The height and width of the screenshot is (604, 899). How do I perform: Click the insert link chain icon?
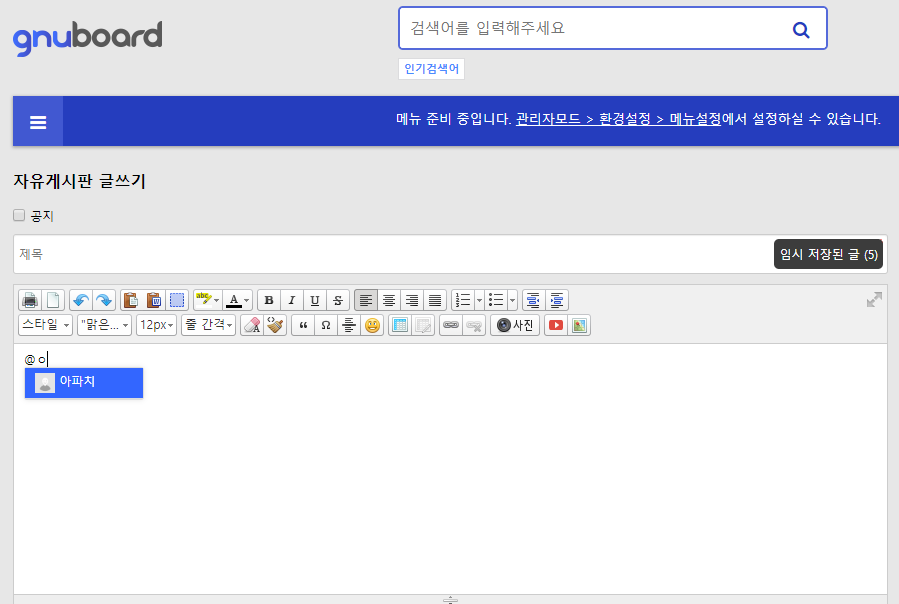451,325
